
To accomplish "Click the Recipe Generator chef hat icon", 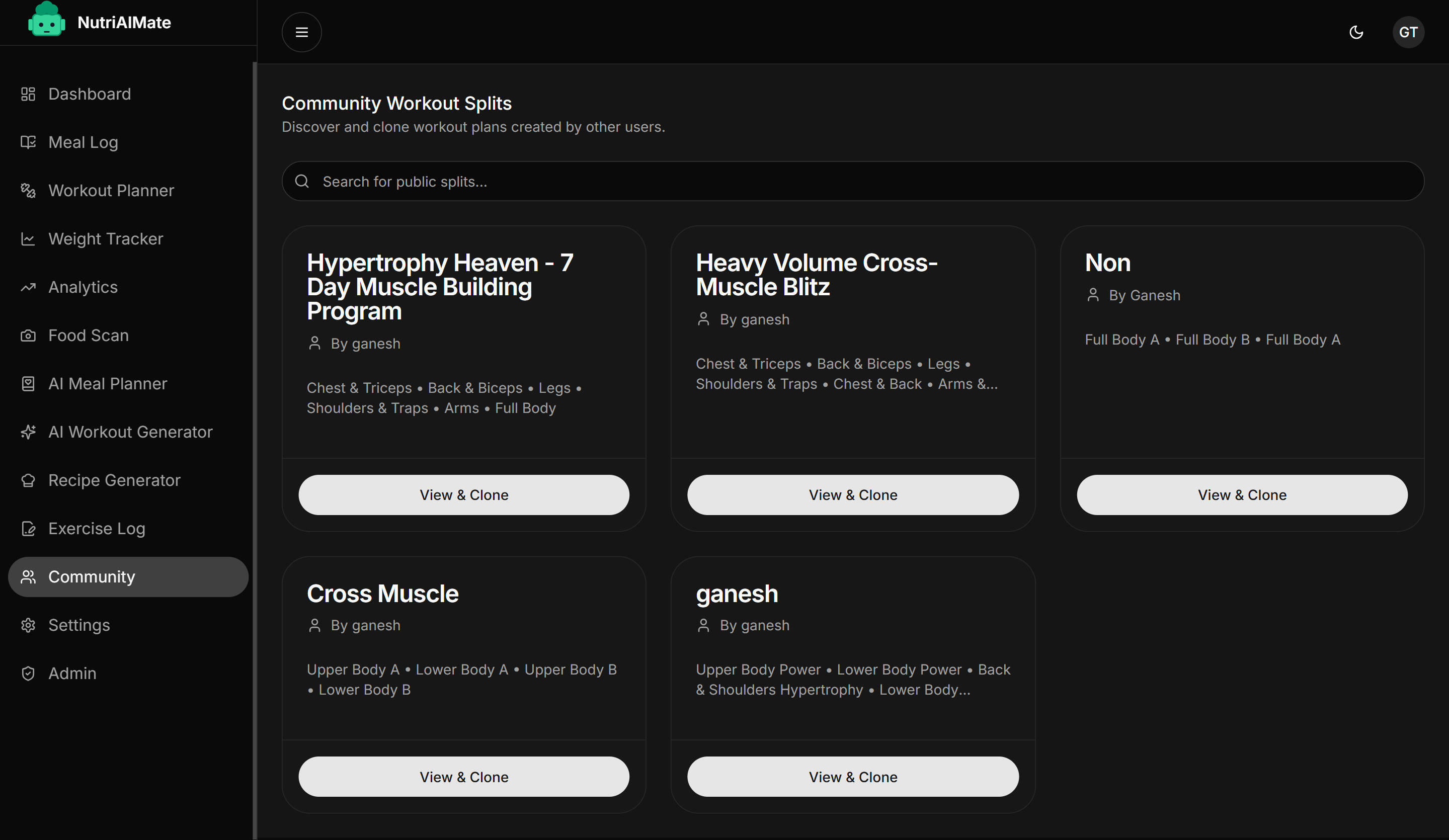I will pos(28,480).
